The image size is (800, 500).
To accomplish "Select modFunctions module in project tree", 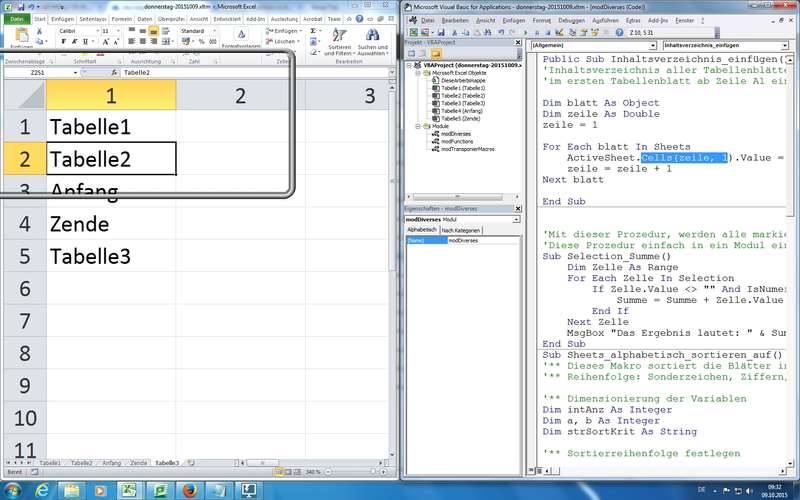I will coord(456,141).
